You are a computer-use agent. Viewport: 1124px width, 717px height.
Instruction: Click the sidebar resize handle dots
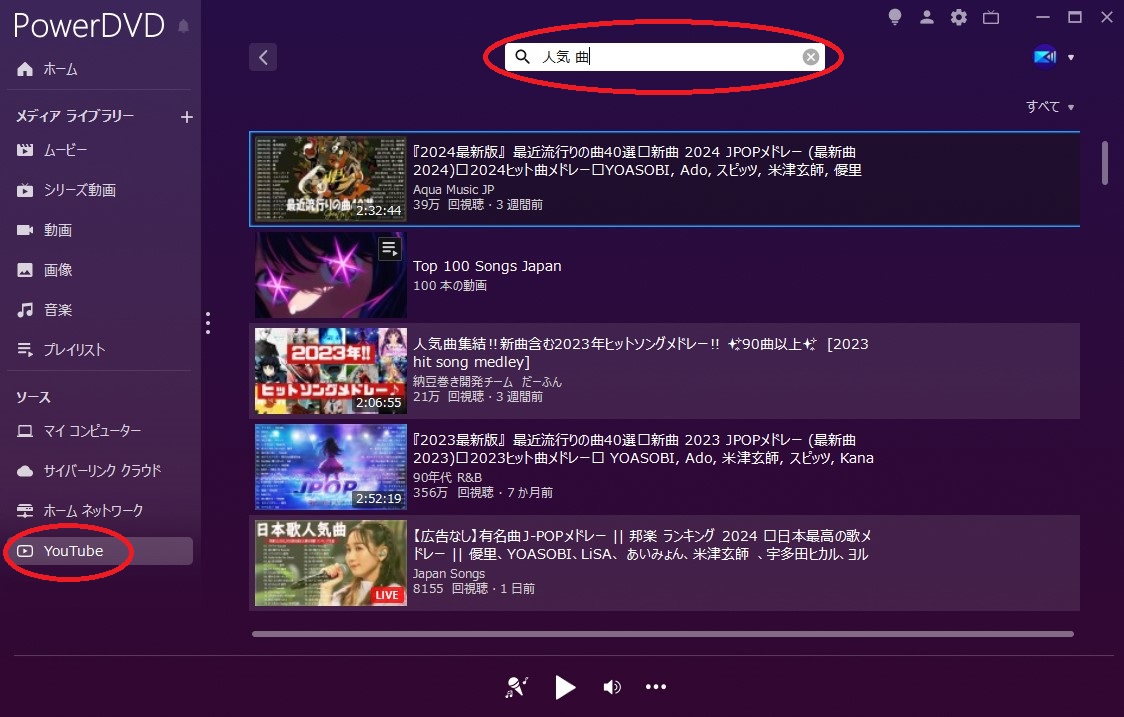[208, 323]
